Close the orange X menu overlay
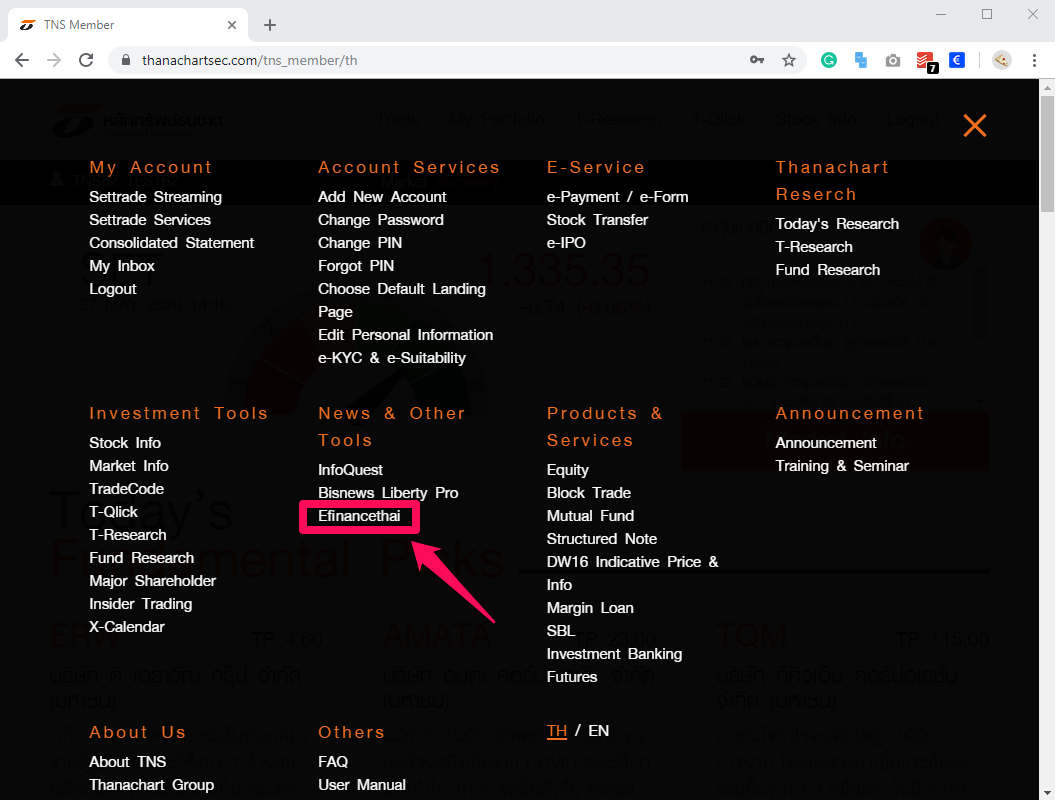 pyautogui.click(x=974, y=125)
